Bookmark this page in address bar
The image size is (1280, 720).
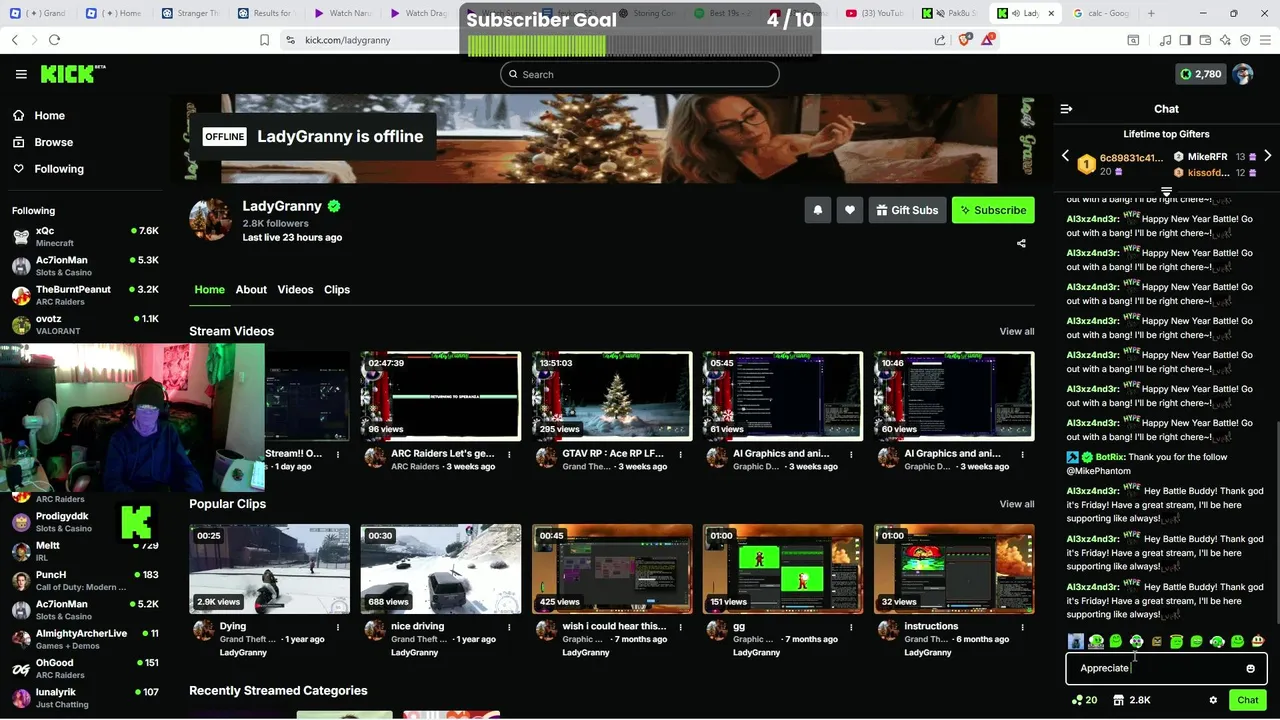(264, 40)
